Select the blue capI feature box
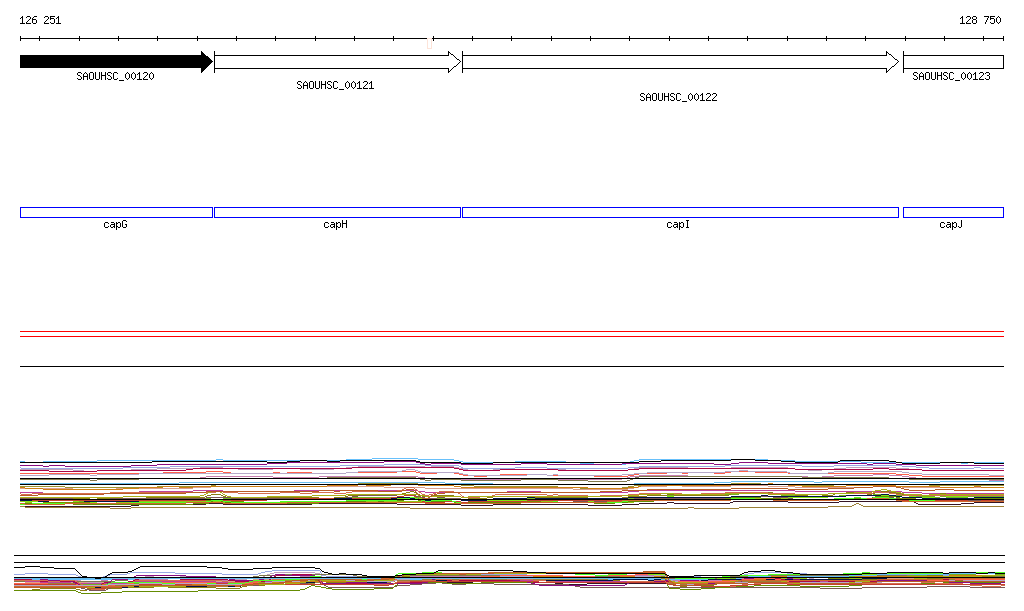1024x611 pixels. [x=680, y=212]
